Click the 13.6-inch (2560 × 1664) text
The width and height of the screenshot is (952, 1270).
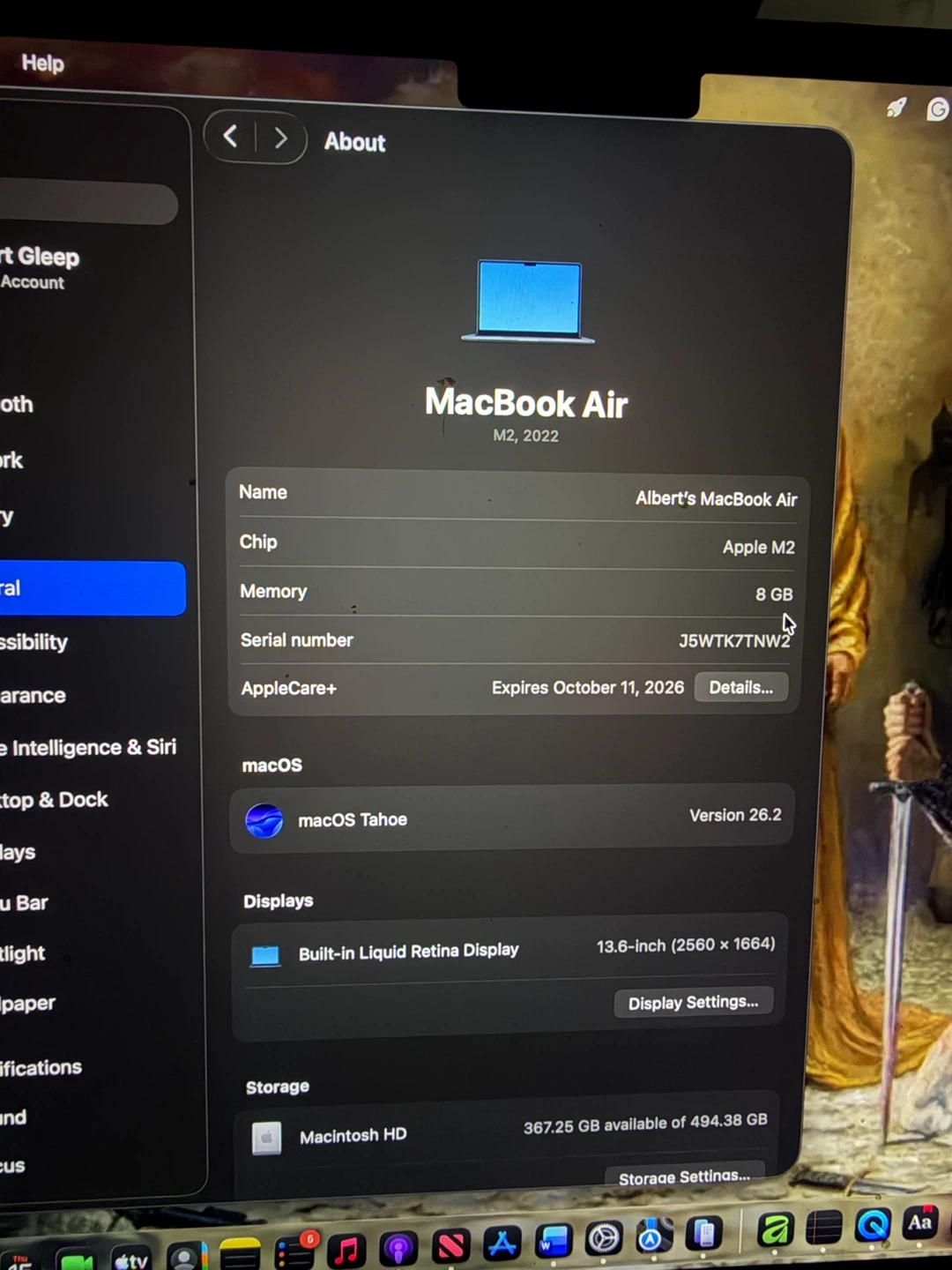tap(686, 945)
